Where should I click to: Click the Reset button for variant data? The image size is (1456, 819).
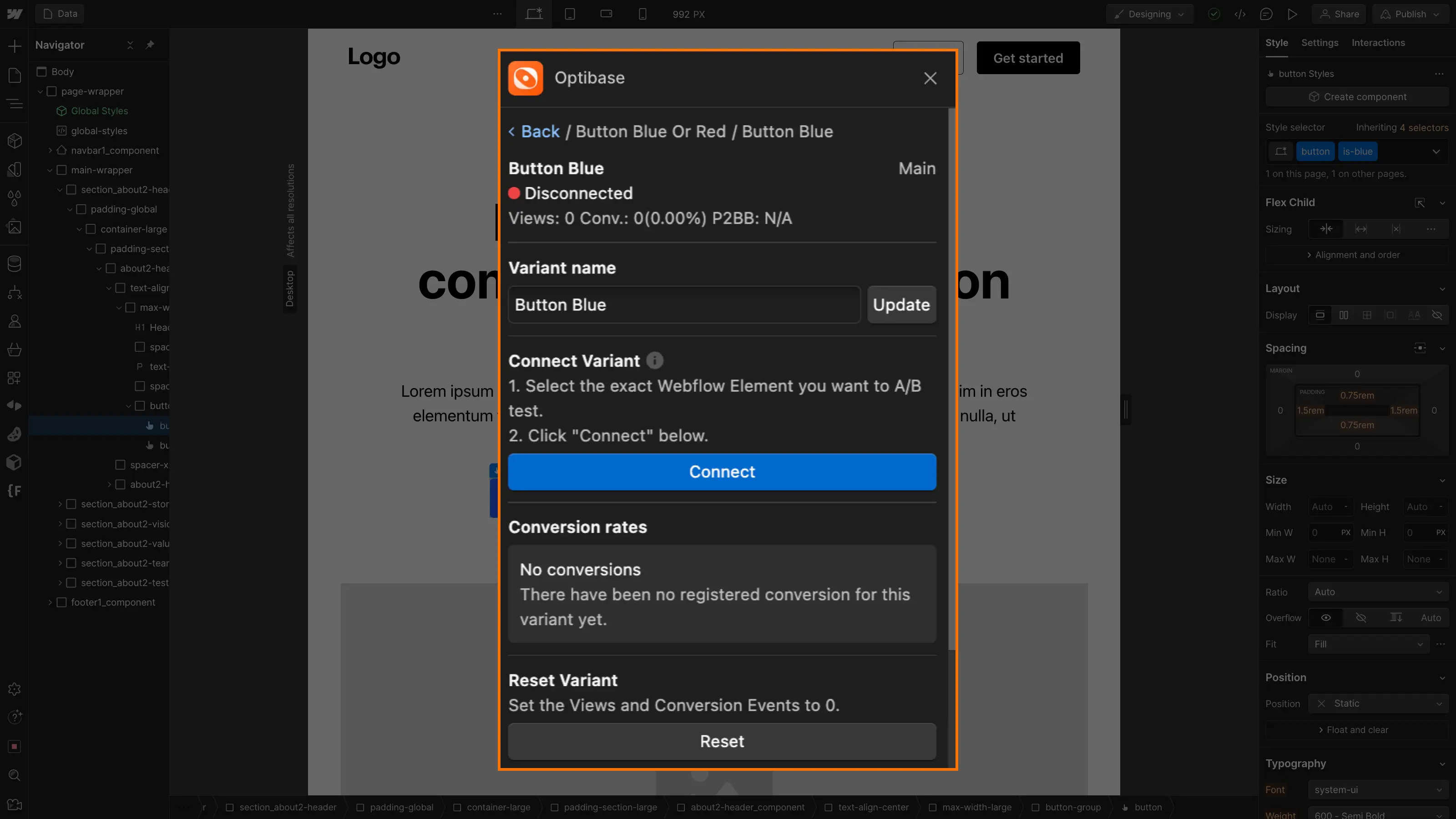pos(722,741)
